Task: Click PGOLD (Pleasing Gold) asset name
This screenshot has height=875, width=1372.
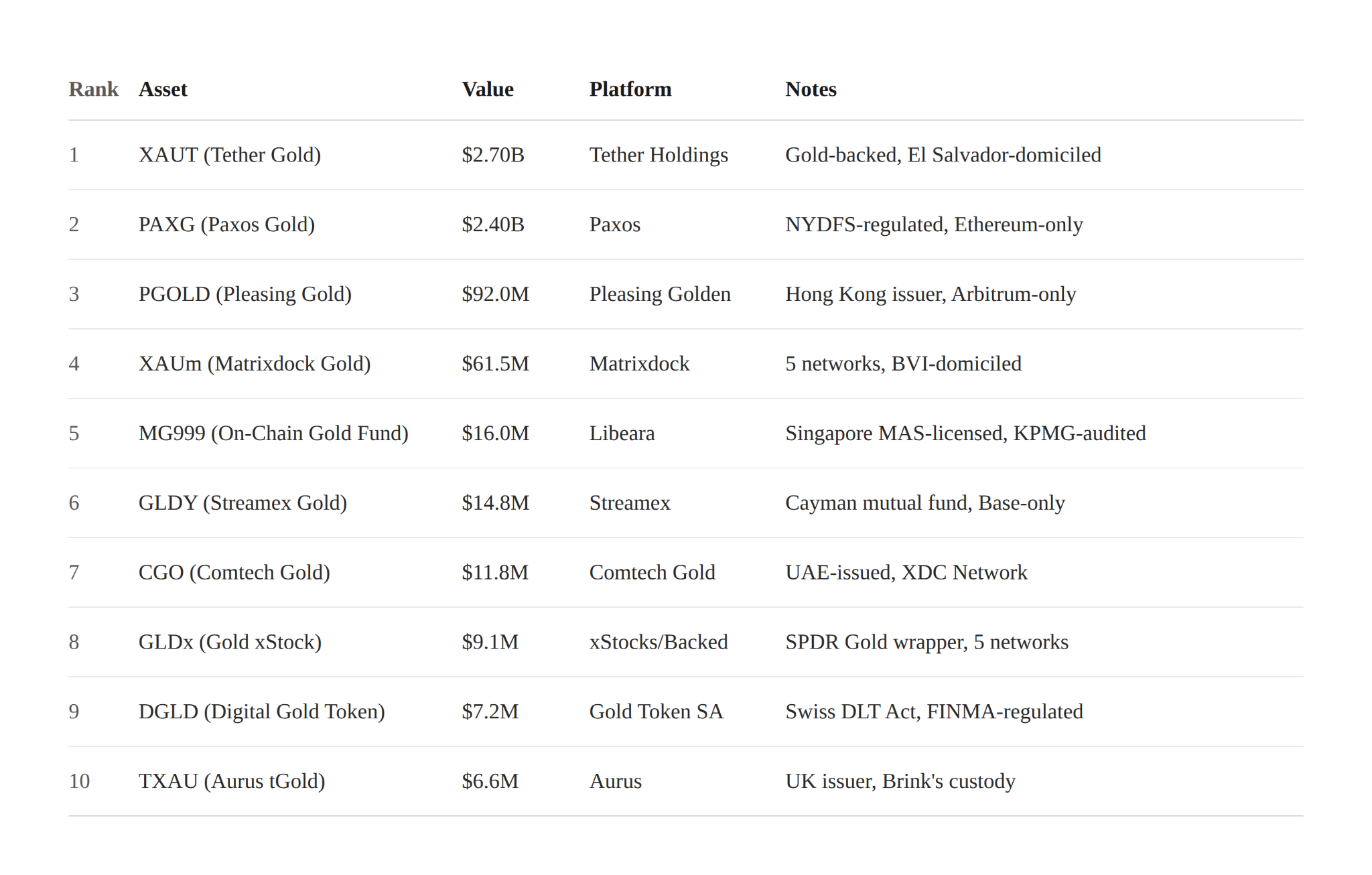Action: tap(245, 294)
